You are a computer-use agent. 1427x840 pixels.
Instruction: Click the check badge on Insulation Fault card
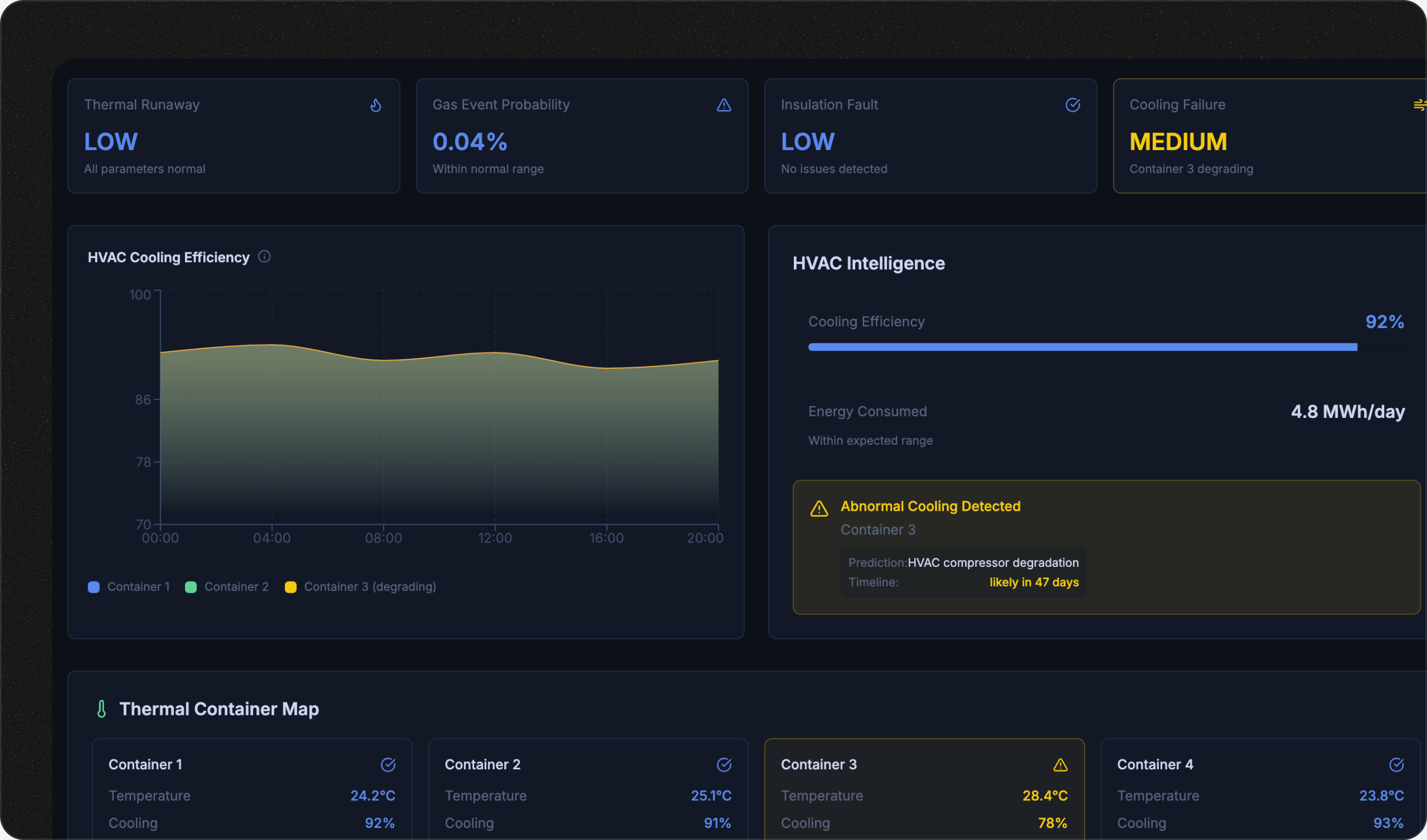pyautogui.click(x=1072, y=105)
